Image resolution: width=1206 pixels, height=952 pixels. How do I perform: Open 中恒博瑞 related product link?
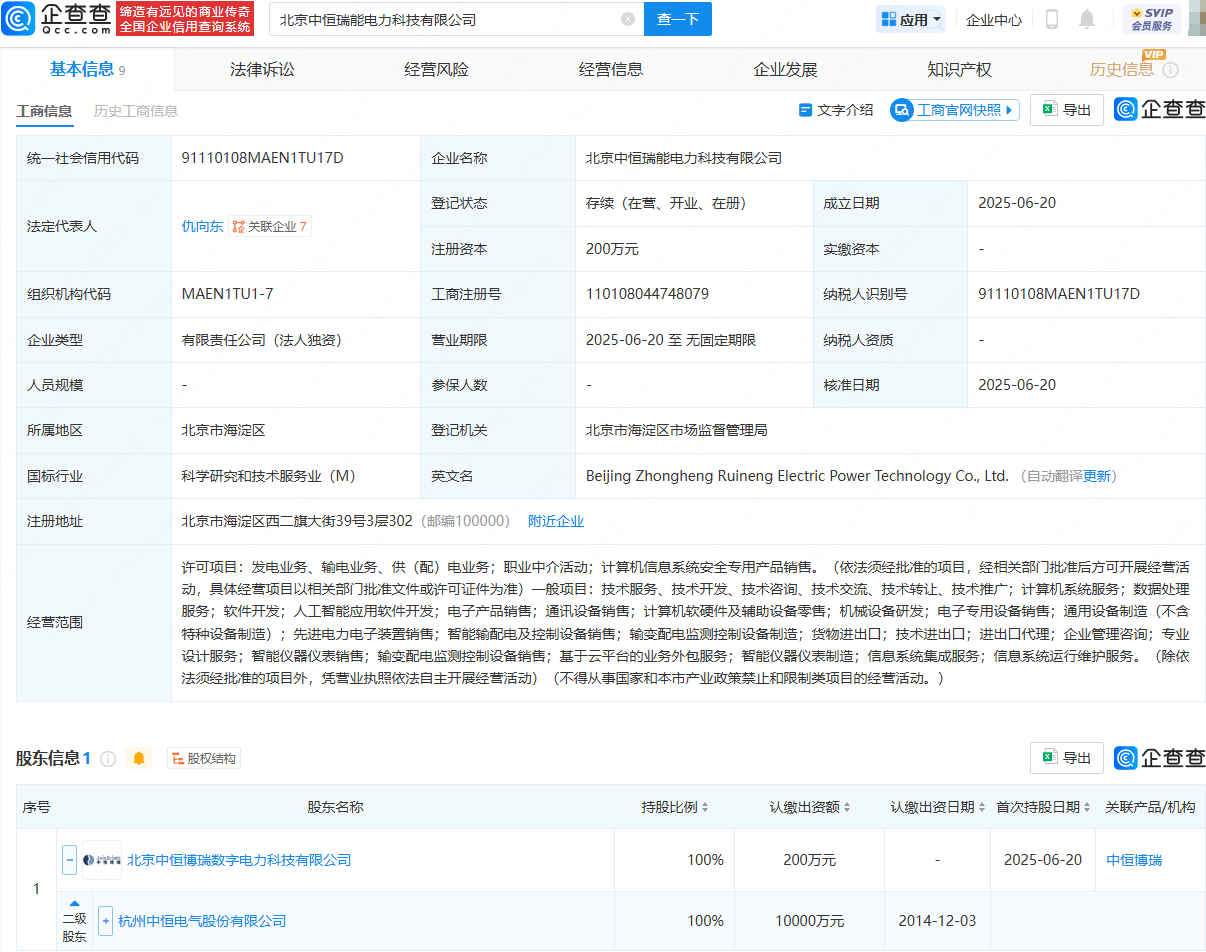(x=1134, y=860)
